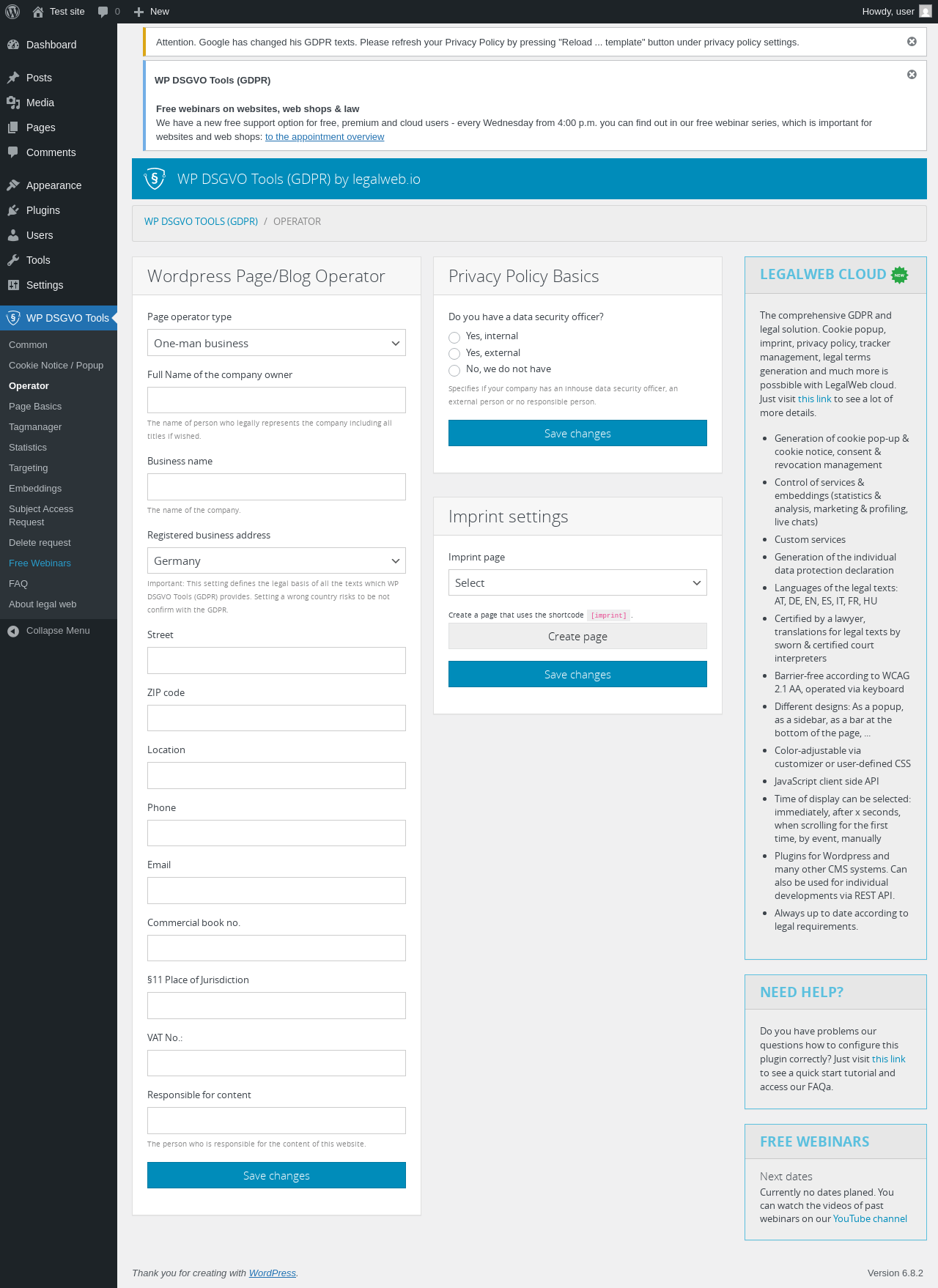Focus the ZIP code input field
This screenshot has width=938, height=1288.
pyautogui.click(x=276, y=718)
